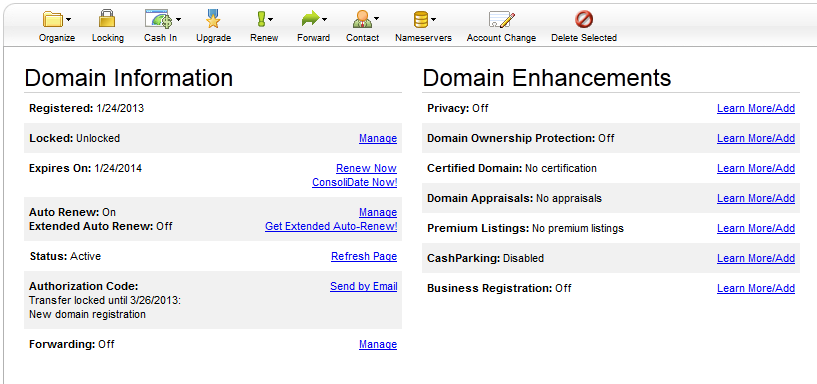Click Learn More/Add for Privacy
Image resolution: width=817 pixels, height=384 pixels.
756,108
